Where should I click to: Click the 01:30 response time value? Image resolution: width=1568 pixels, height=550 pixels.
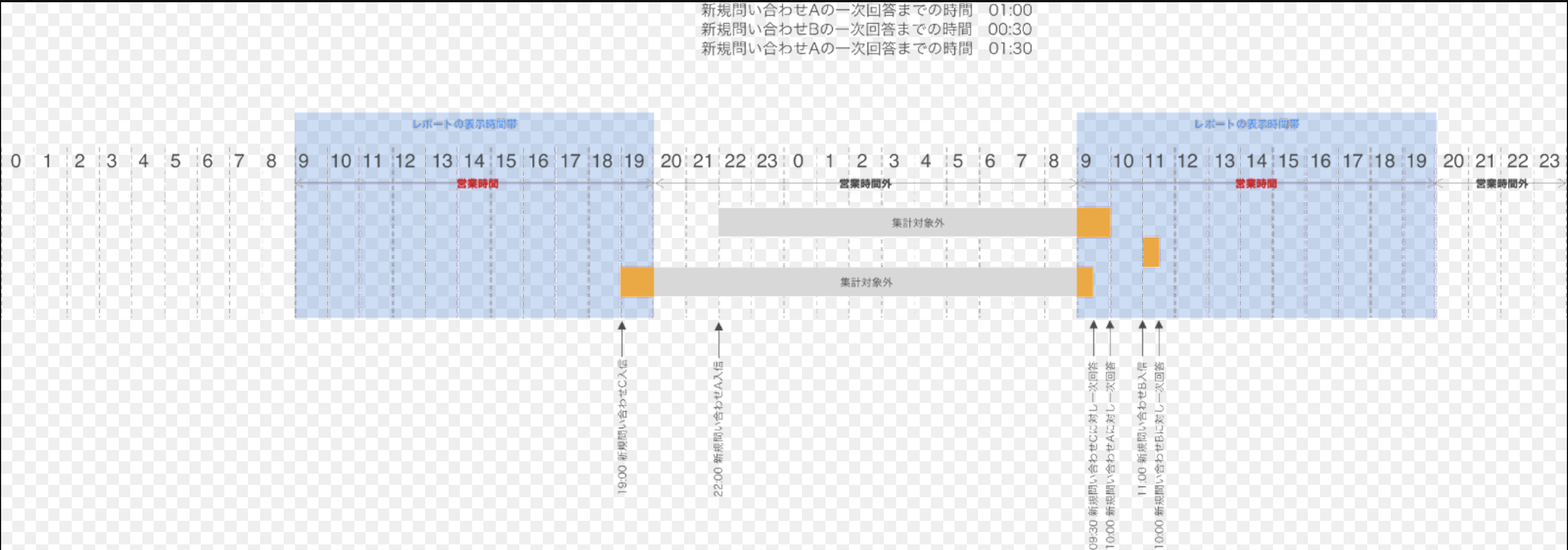coord(1010,48)
